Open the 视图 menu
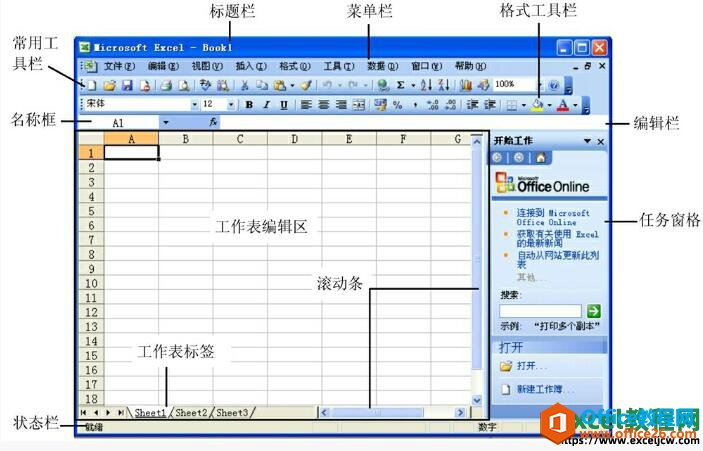The width and height of the screenshot is (703, 451). coord(207,66)
